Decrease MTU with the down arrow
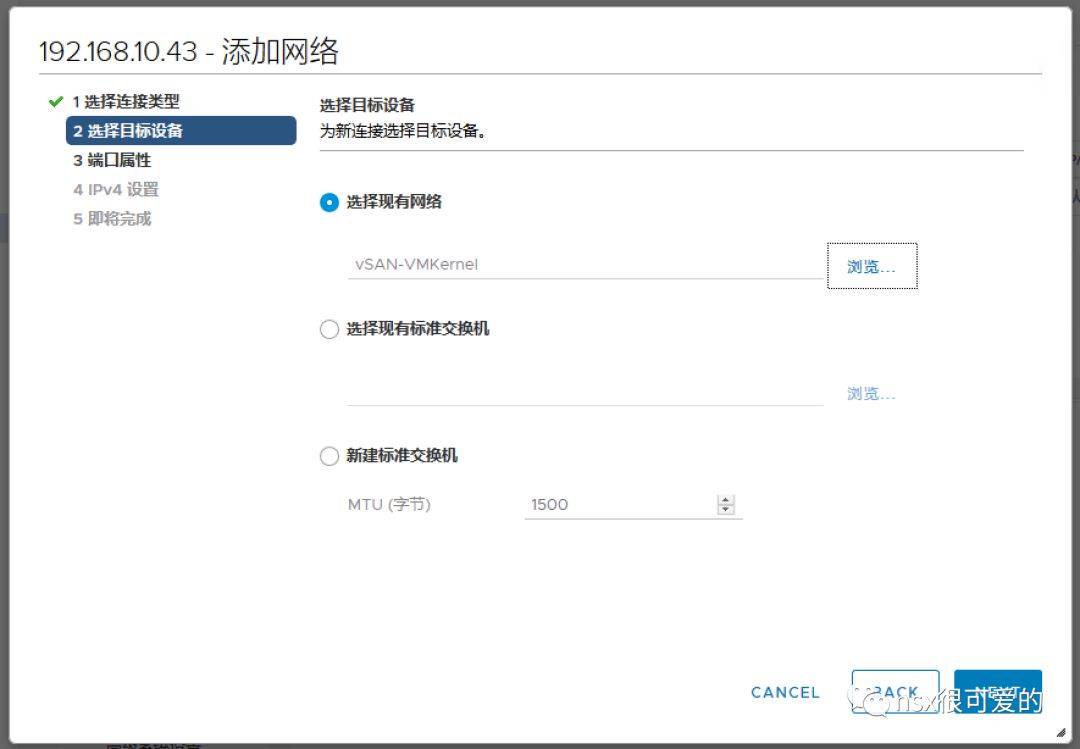Screen dimensions: 1080x749 pos(726,510)
